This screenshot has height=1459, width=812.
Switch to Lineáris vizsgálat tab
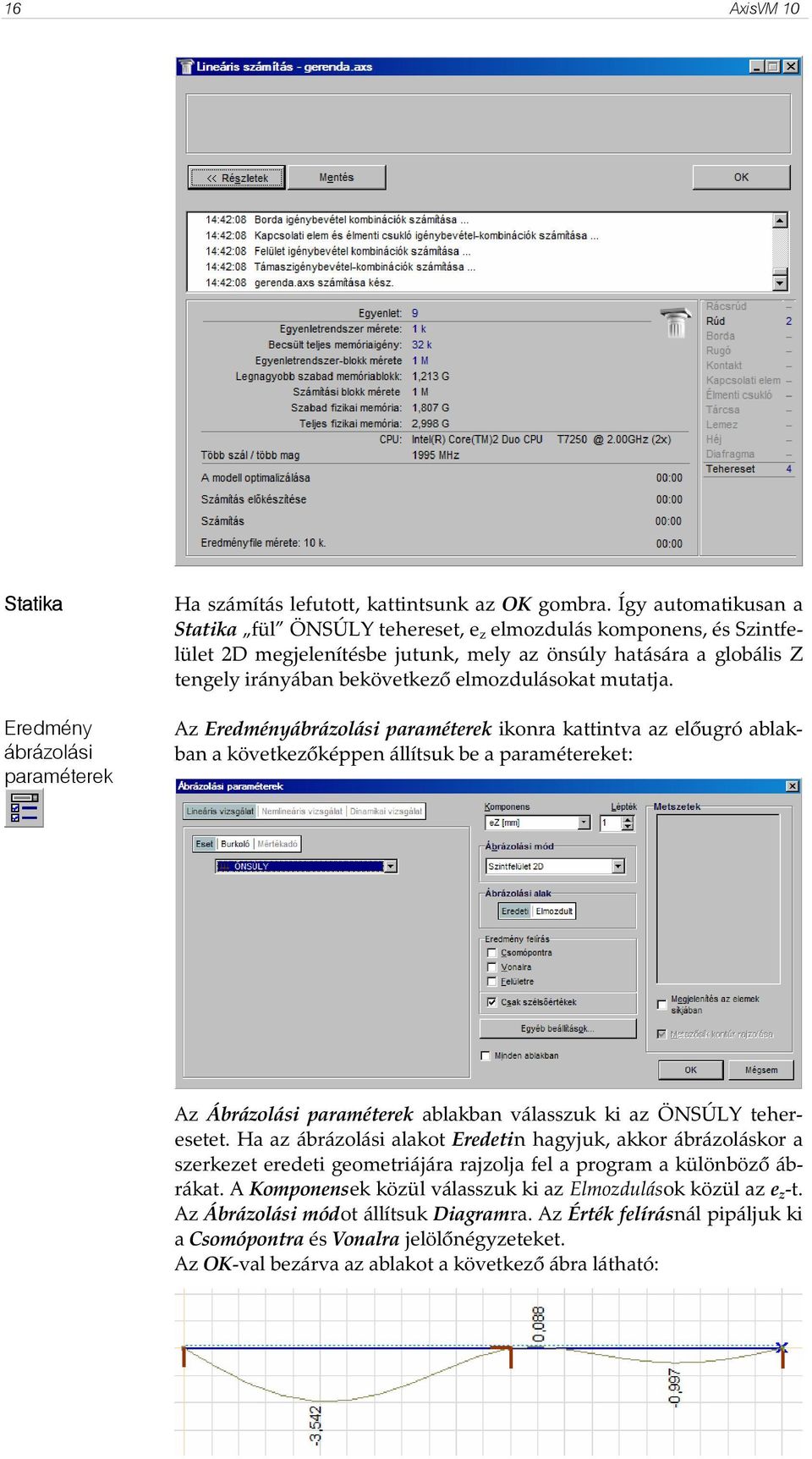point(220,811)
